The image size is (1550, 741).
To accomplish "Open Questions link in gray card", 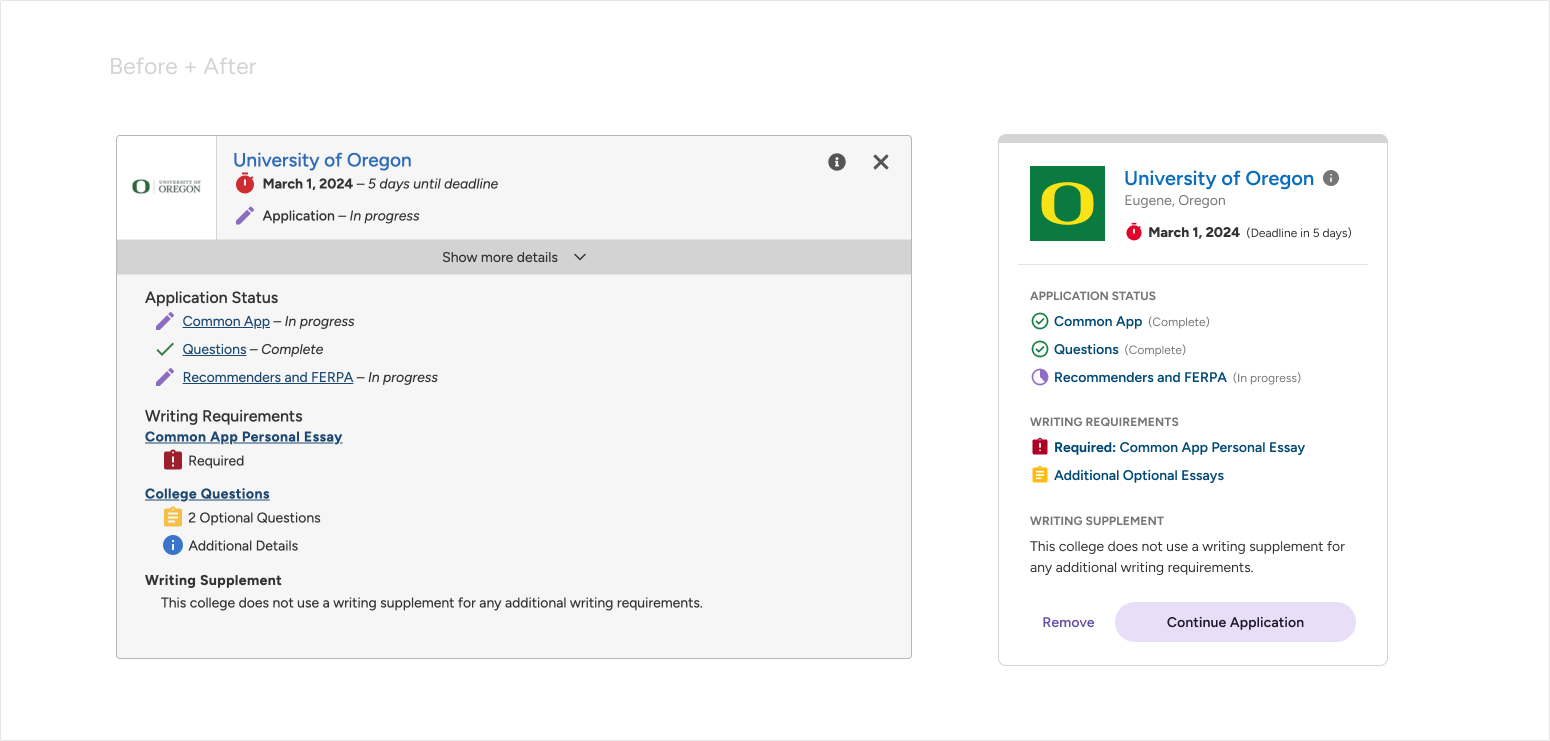I will (x=214, y=349).
